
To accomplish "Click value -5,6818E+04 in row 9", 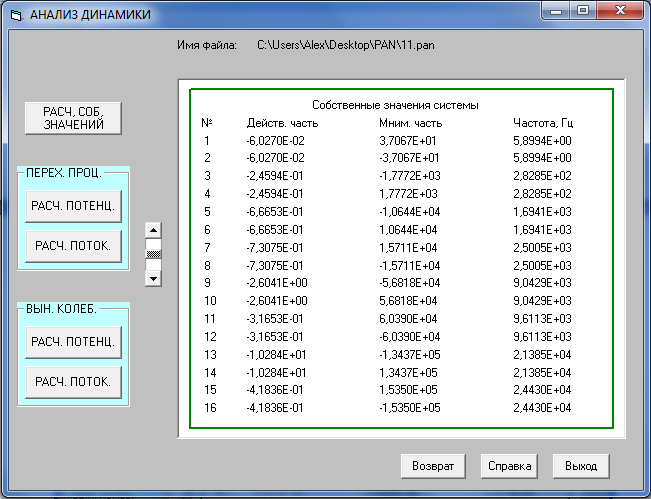I will click(409, 283).
